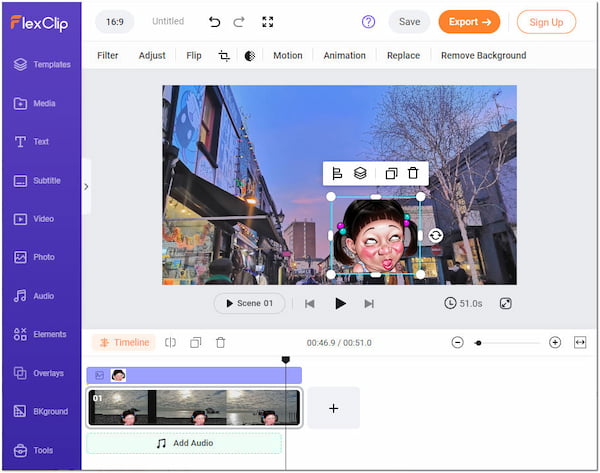Jump to the next scene
The image size is (600, 473).
(369, 304)
